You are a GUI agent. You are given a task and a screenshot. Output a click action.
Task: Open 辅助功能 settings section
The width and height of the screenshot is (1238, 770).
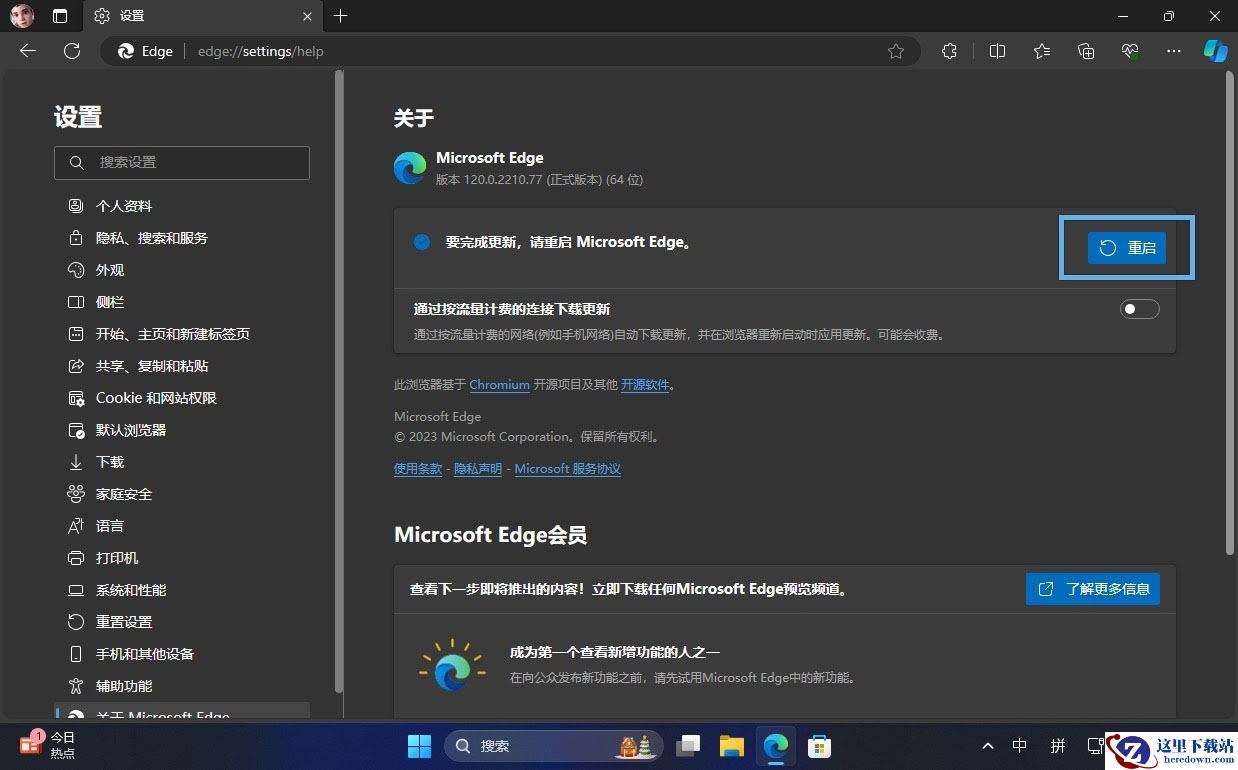click(x=182, y=686)
